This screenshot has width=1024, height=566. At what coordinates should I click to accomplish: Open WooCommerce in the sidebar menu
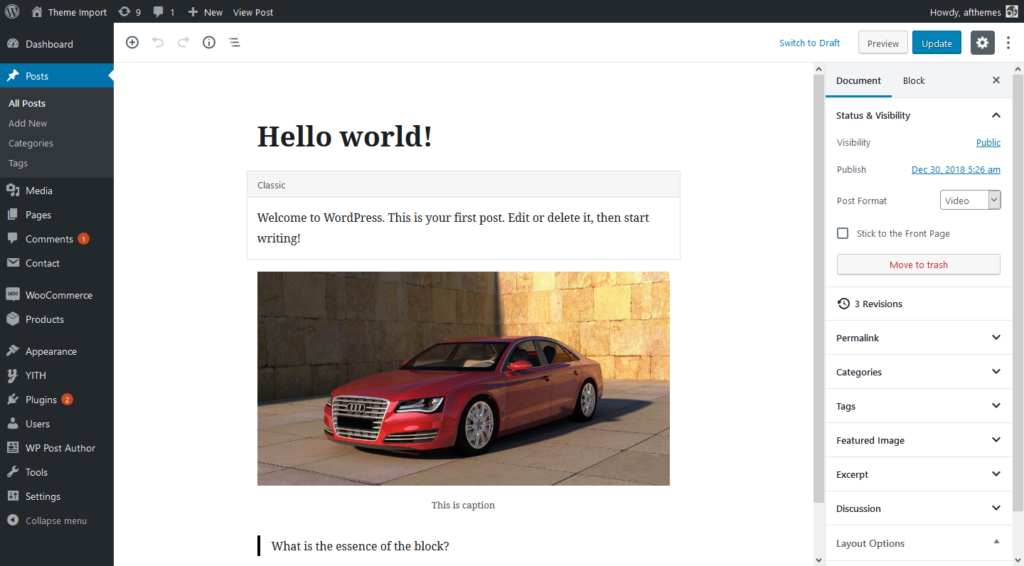tap(58, 295)
